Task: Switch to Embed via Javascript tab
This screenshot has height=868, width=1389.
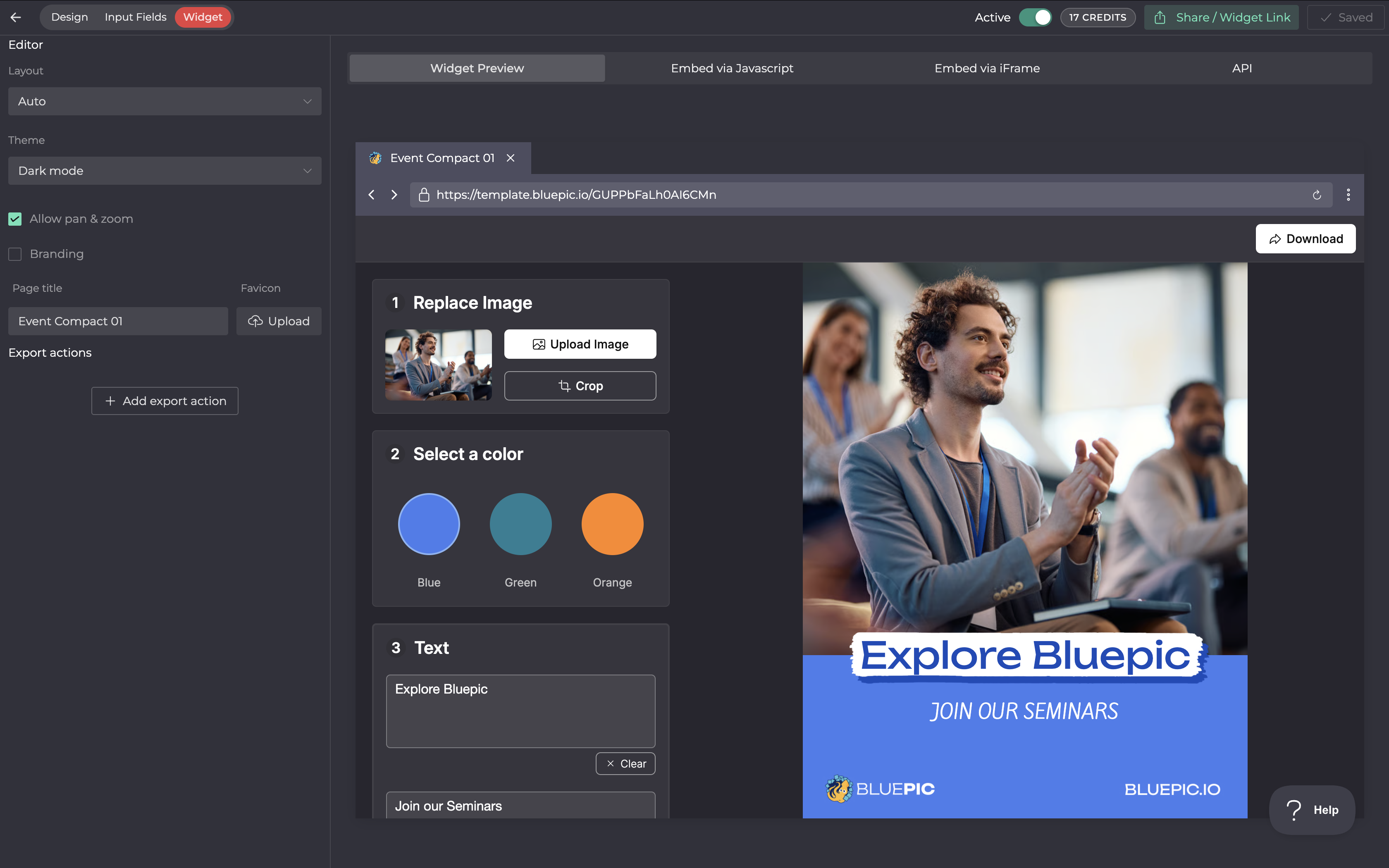Action: point(732,68)
